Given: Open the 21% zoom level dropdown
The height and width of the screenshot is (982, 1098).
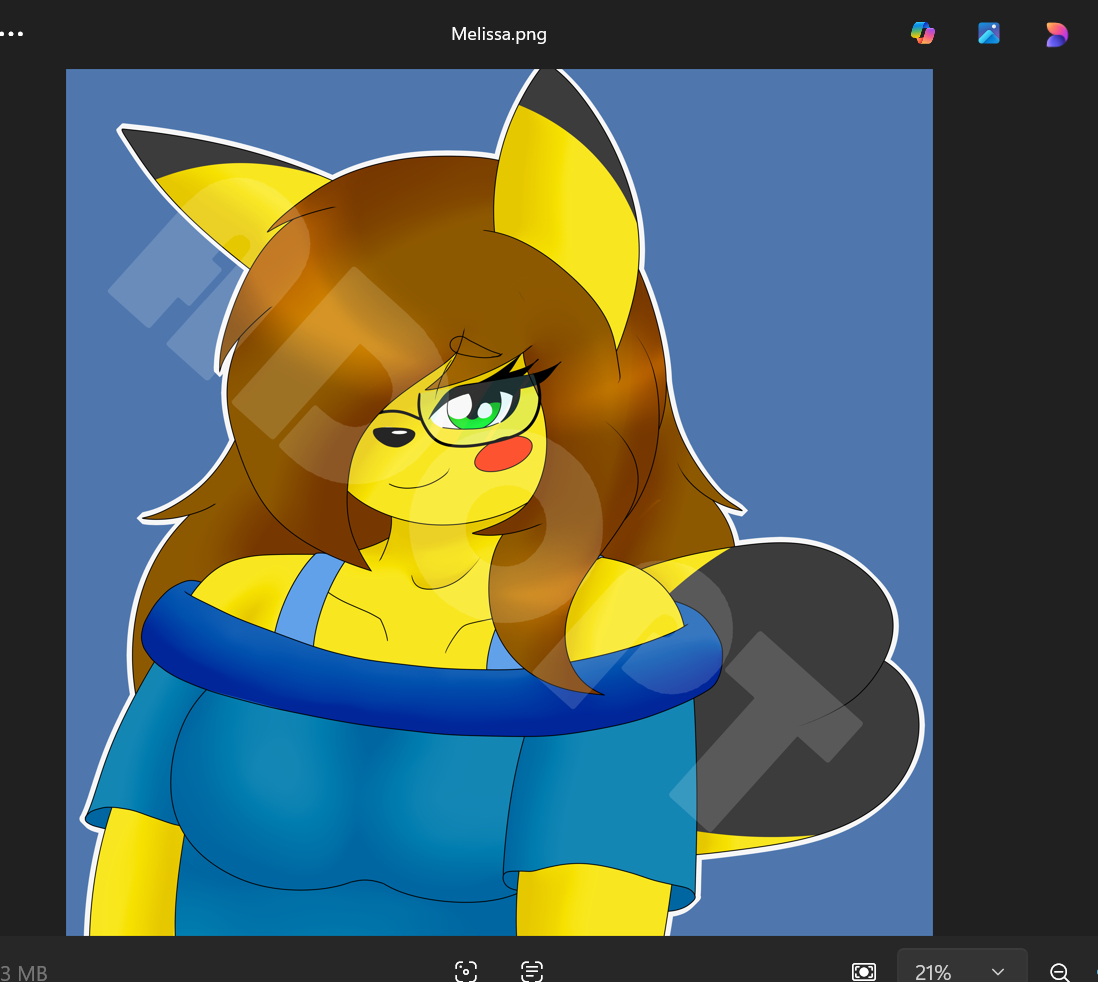Looking at the screenshot, I should [961, 971].
